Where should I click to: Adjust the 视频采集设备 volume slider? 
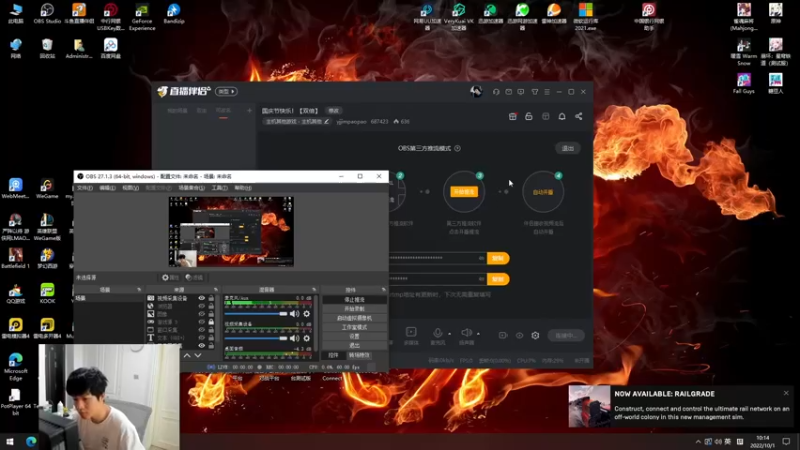pyautogui.click(x=257, y=338)
